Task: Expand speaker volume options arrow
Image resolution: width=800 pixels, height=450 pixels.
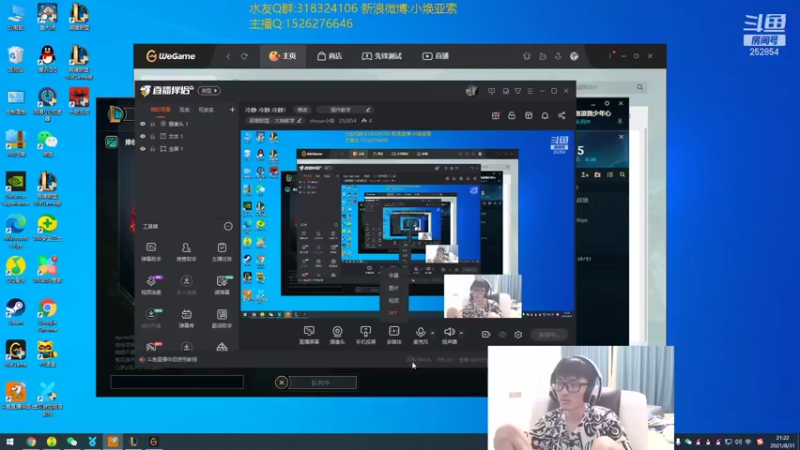Action: pyautogui.click(x=461, y=333)
